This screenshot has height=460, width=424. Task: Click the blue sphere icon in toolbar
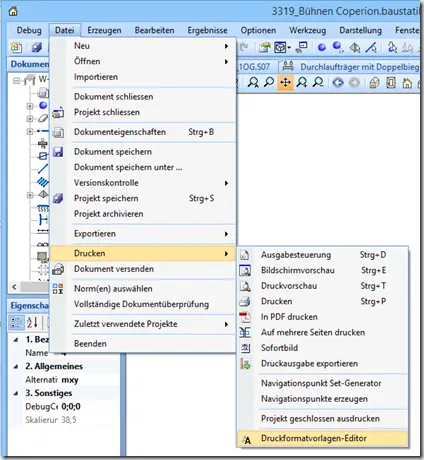[x=322, y=48]
